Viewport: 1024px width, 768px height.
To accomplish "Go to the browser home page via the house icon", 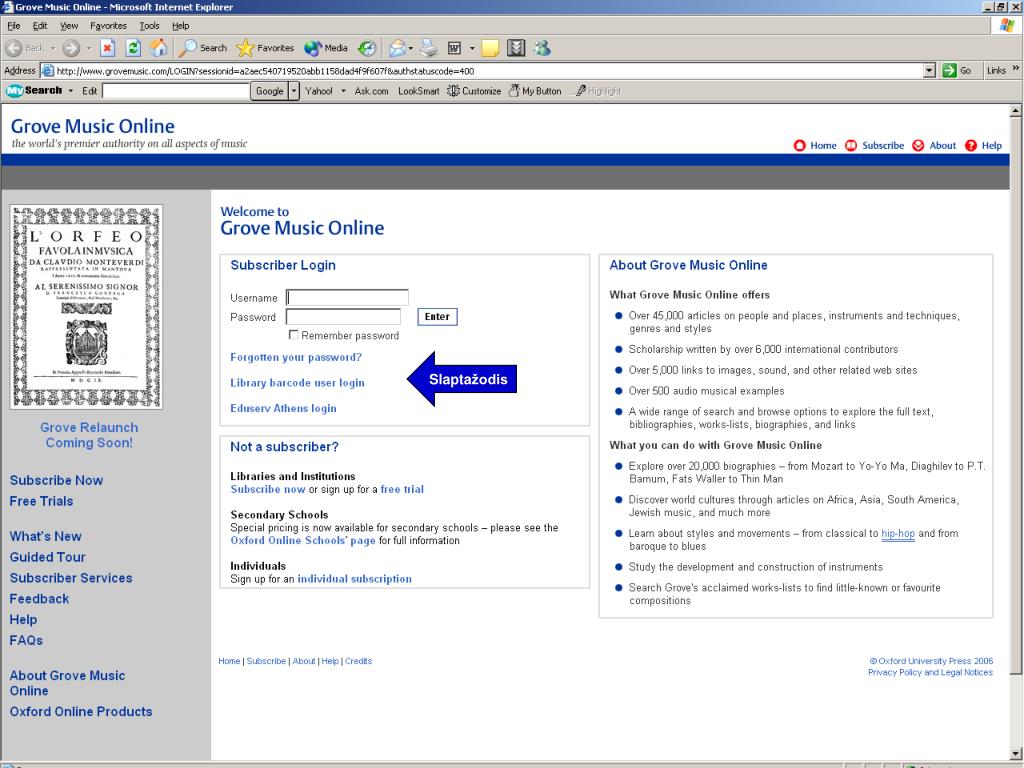I will pos(159,48).
